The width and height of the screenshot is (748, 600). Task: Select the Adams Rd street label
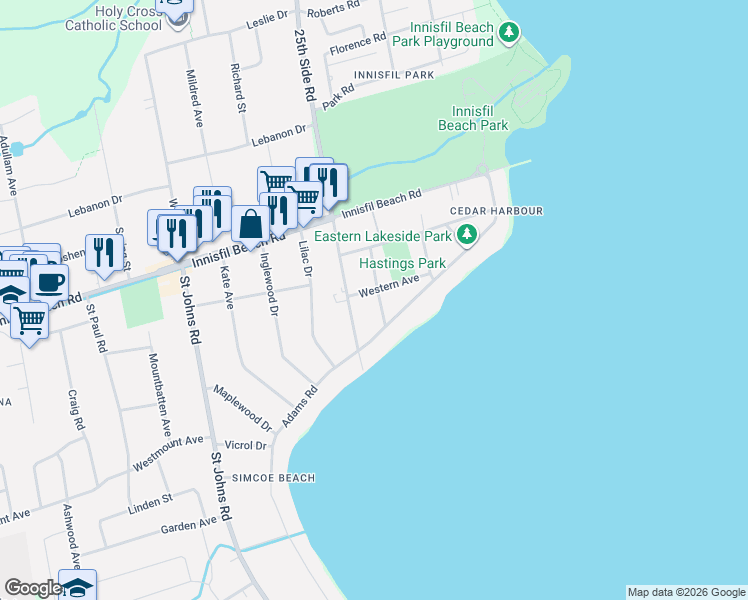[300, 406]
